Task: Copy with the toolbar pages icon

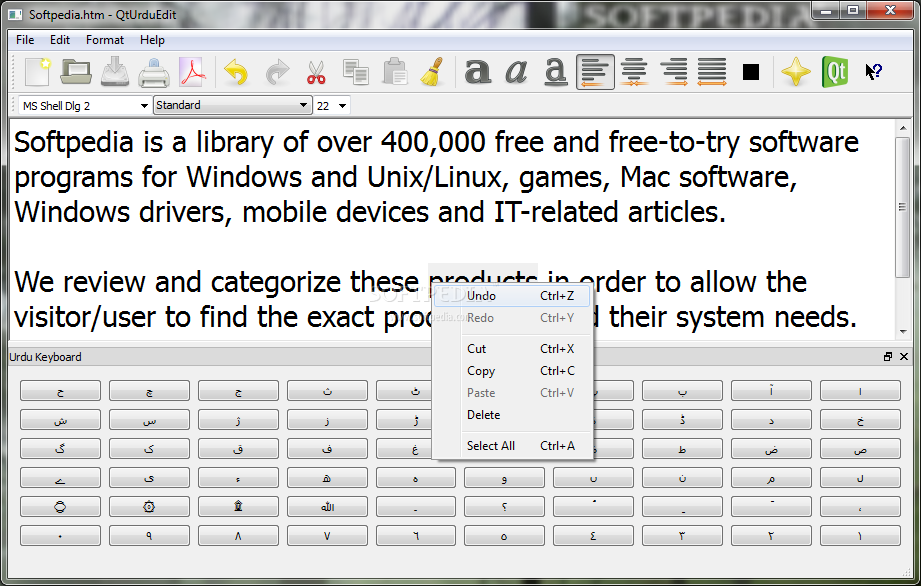Action: [355, 72]
